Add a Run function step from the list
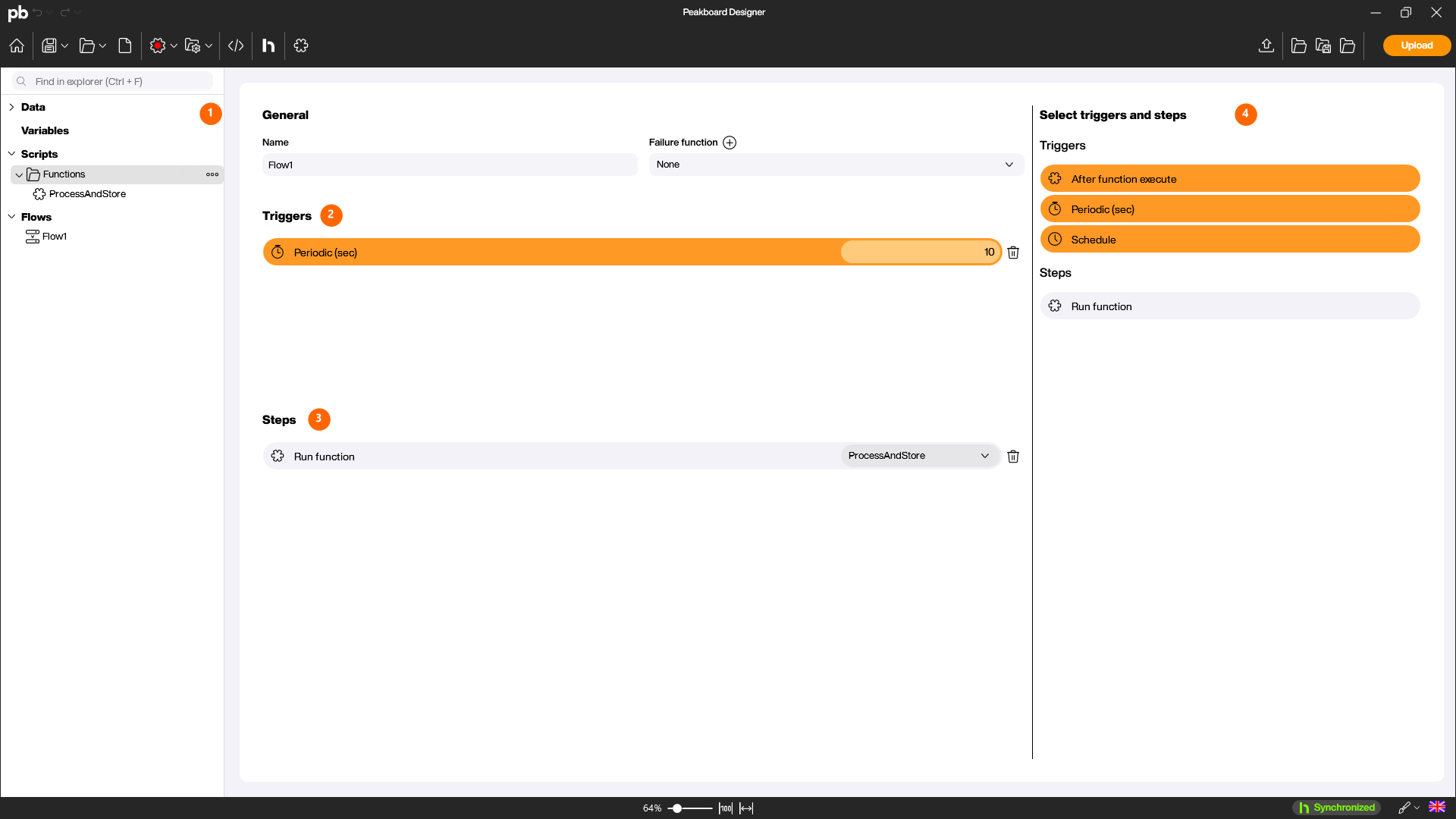This screenshot has width=1456, height=819. [1230, 306]
